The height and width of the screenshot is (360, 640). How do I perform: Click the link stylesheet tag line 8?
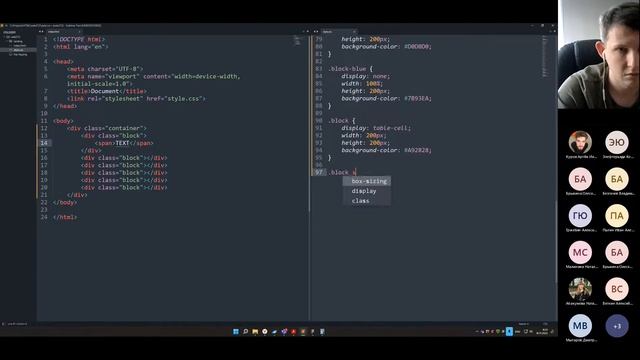(x=136, y=98)
